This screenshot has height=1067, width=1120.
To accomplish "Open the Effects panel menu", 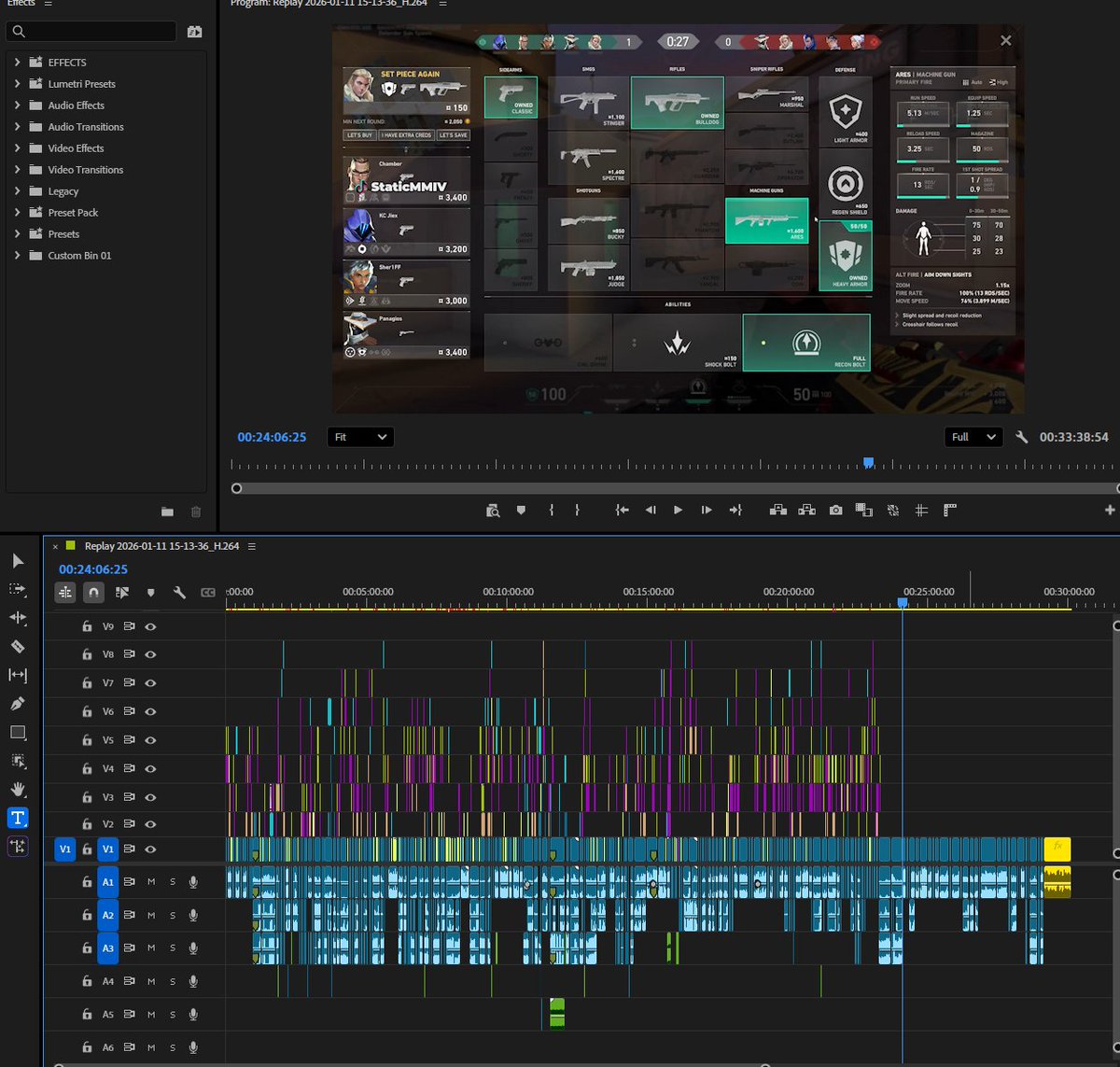I will coord(48,4).
